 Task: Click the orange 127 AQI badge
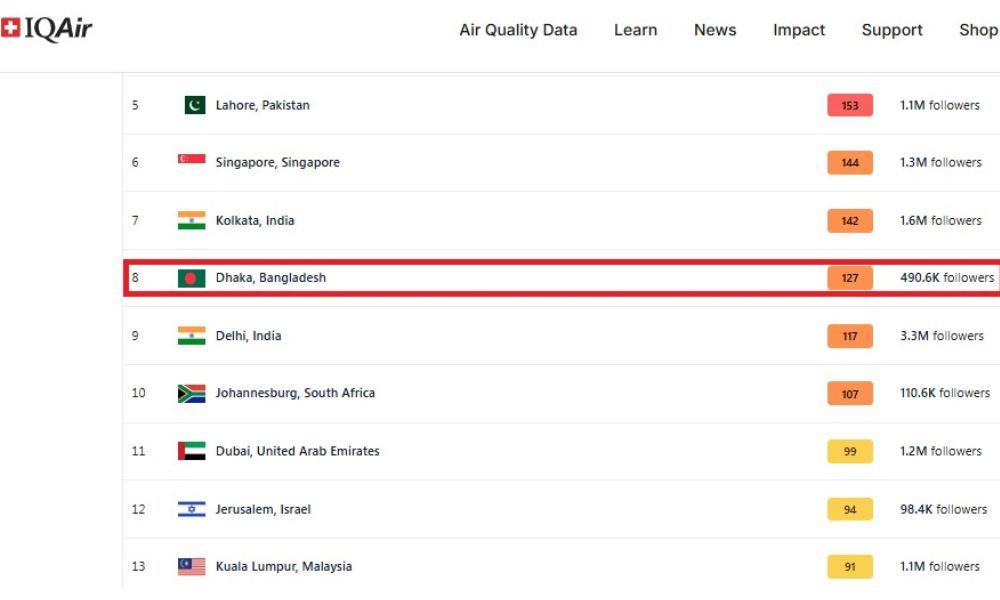tap(849, 278)
